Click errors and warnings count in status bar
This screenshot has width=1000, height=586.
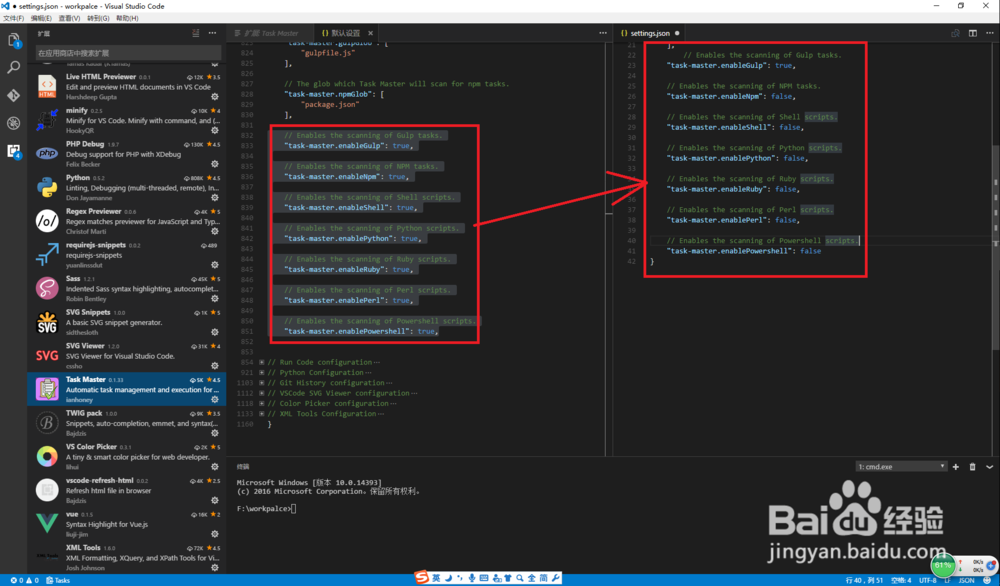[24, 580]
